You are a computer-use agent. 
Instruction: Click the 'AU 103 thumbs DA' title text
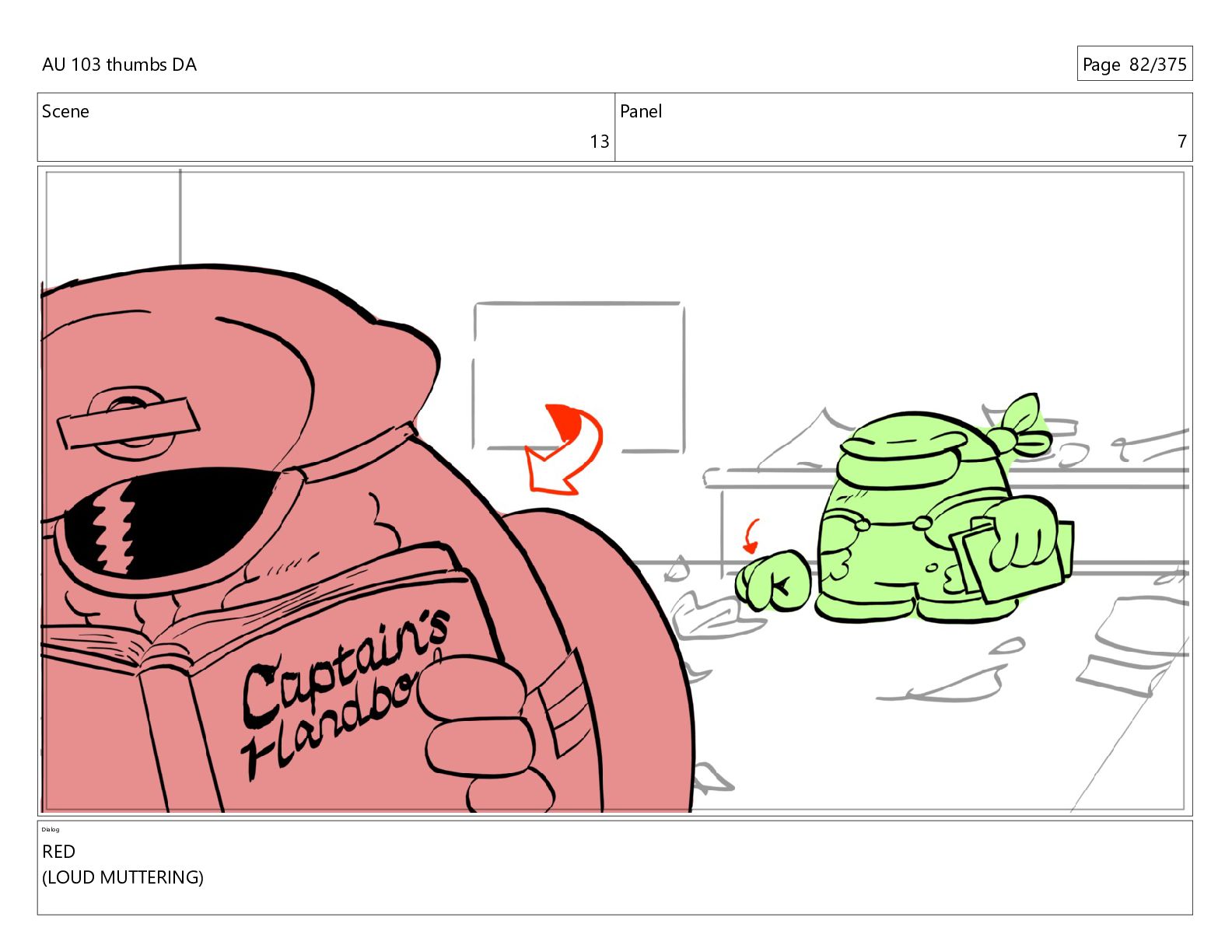[119, 65]
